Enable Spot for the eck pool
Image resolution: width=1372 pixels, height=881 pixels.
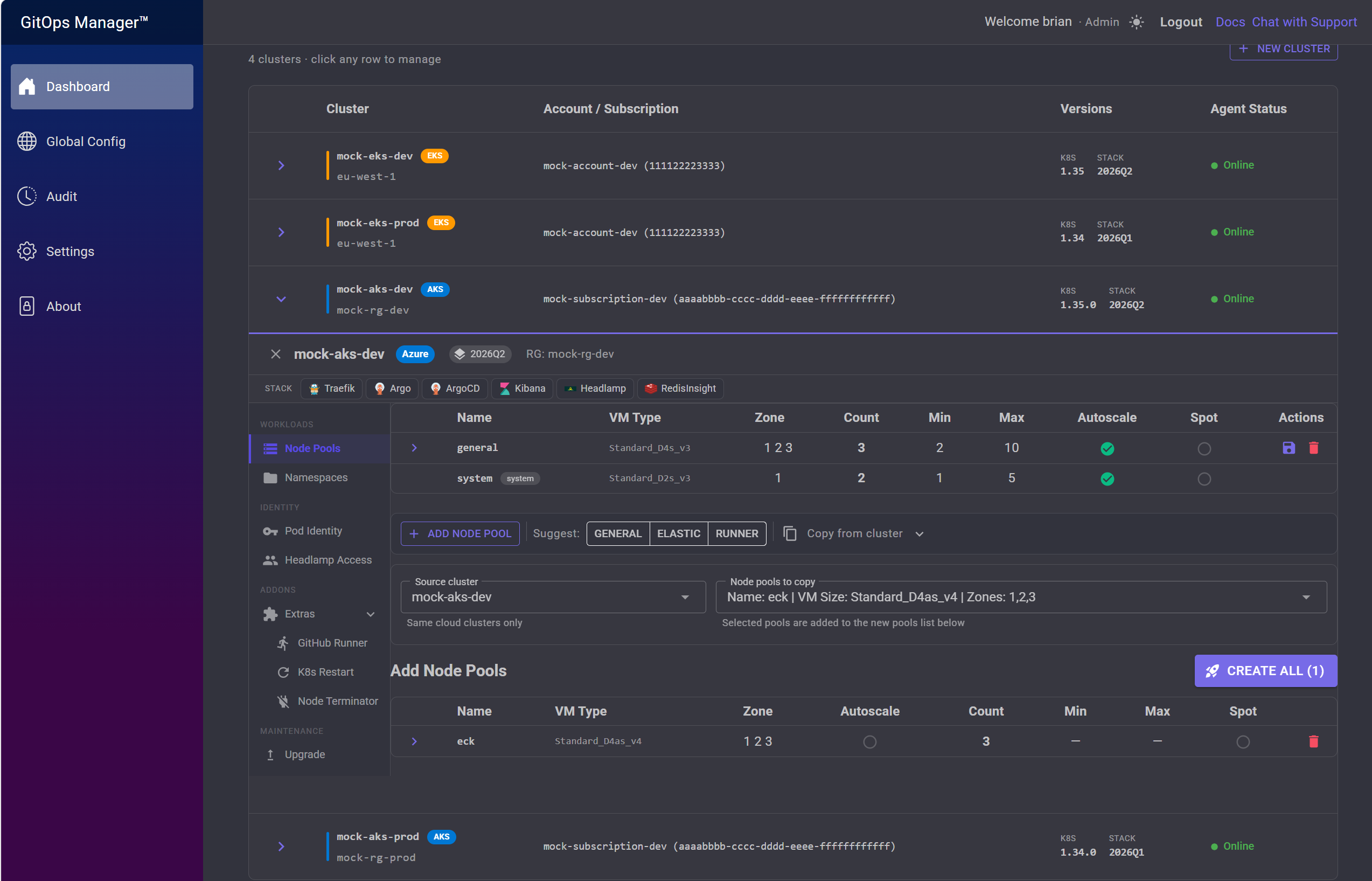(1243, 742)
